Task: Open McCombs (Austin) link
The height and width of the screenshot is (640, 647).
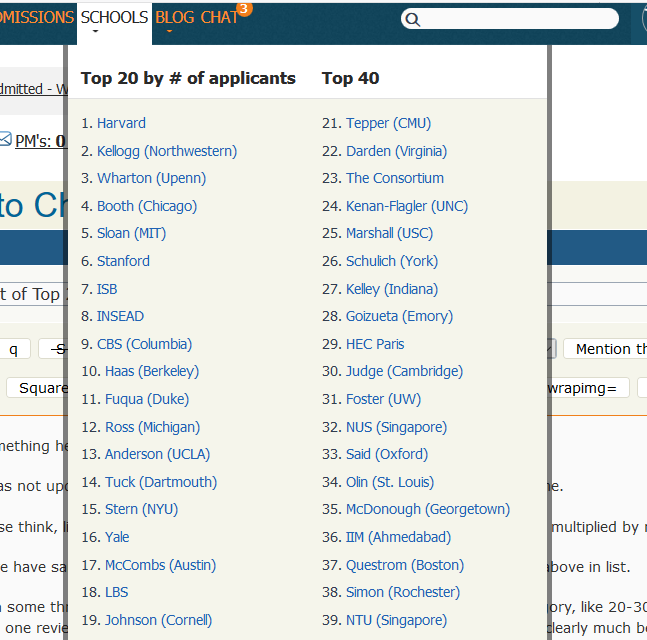Action: point(161,565)
